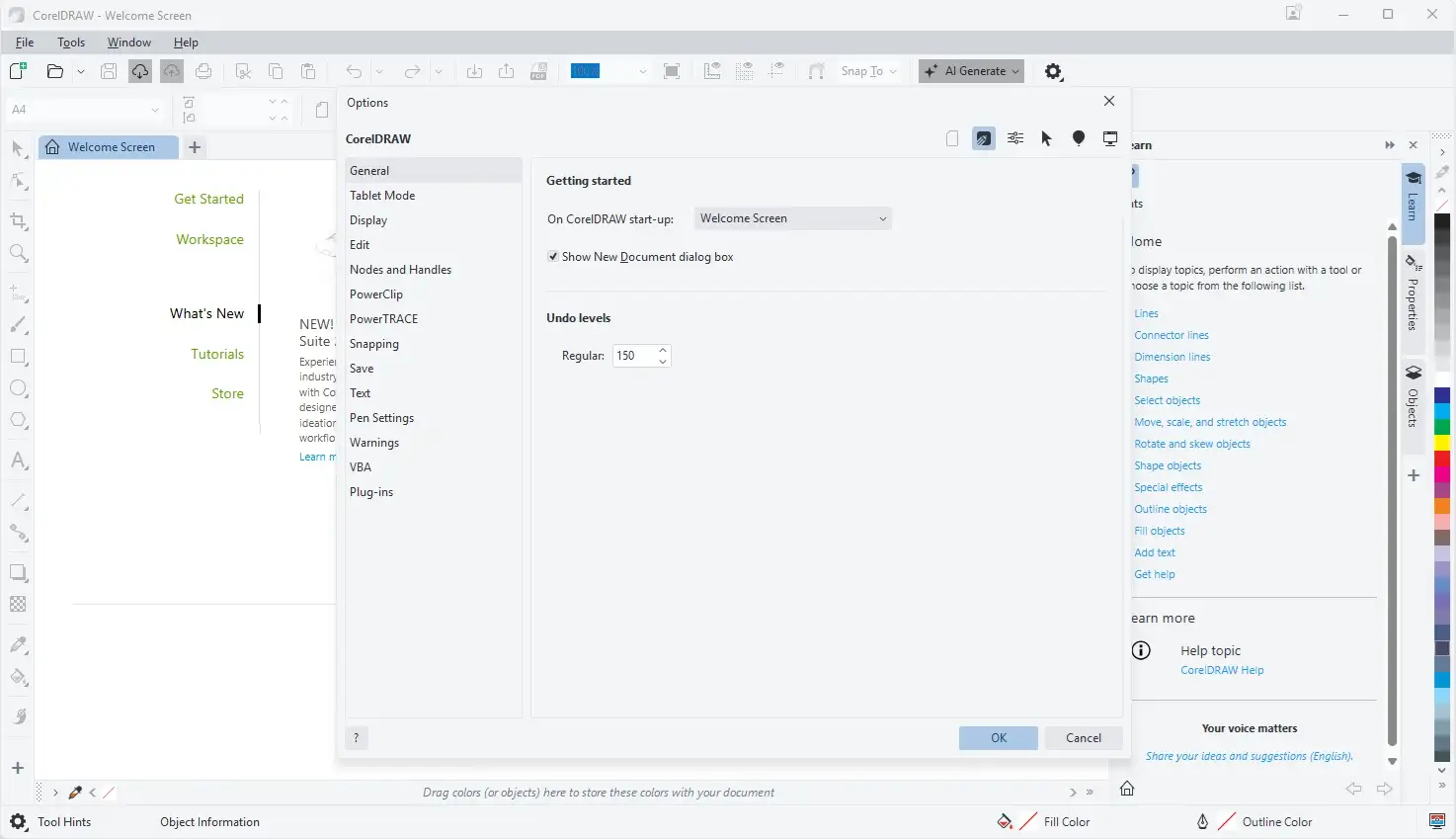
Task: Select the Crop tool in toolbox
Action: coord(18,221)
